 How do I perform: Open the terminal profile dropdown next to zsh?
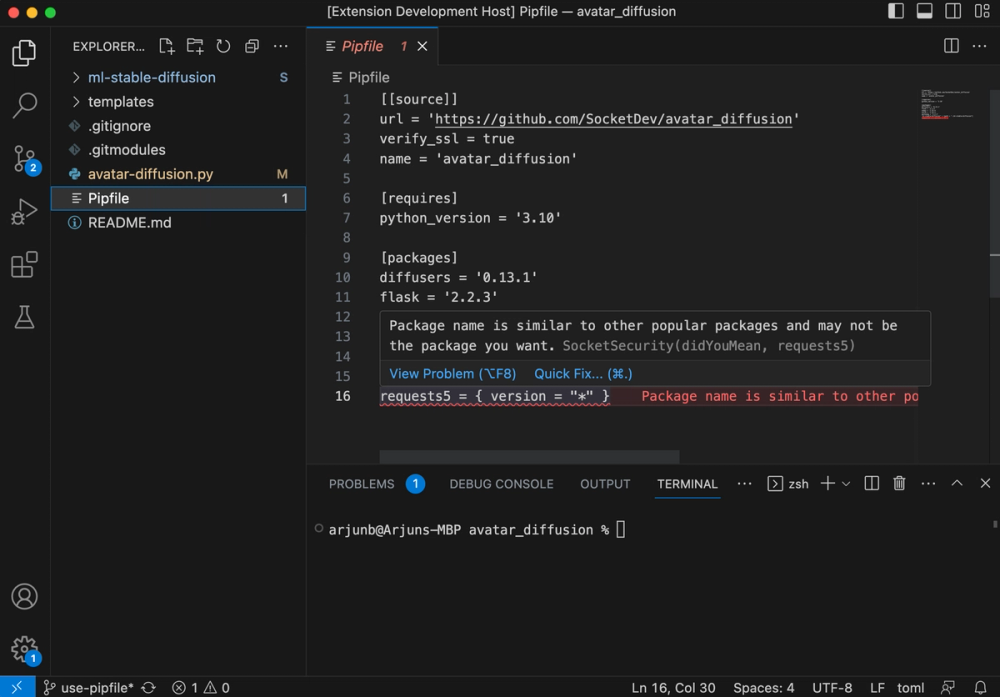pos(845,483)
